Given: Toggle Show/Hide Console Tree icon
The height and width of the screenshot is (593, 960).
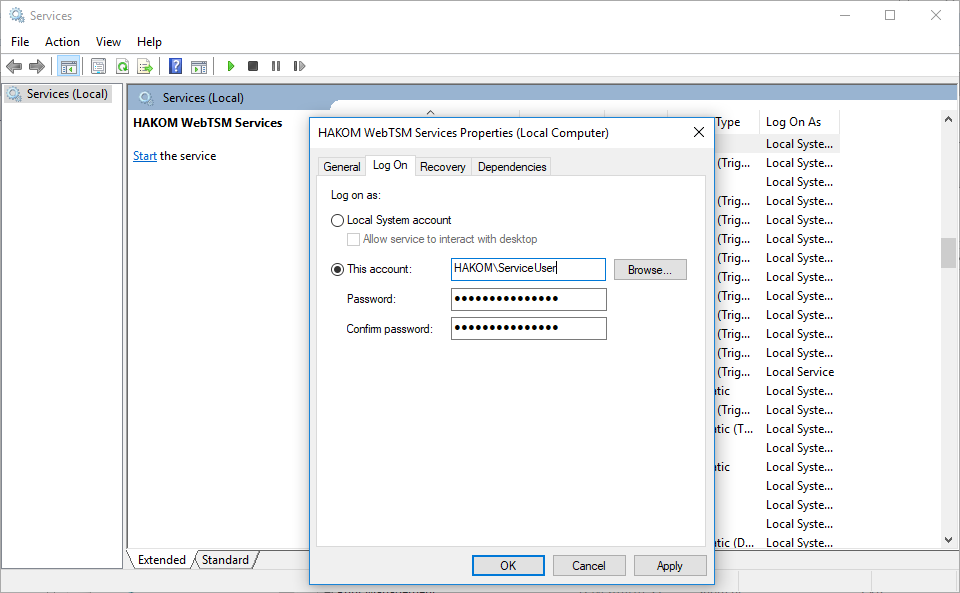Looking at the screenshot, I should (x=69, y=66).
